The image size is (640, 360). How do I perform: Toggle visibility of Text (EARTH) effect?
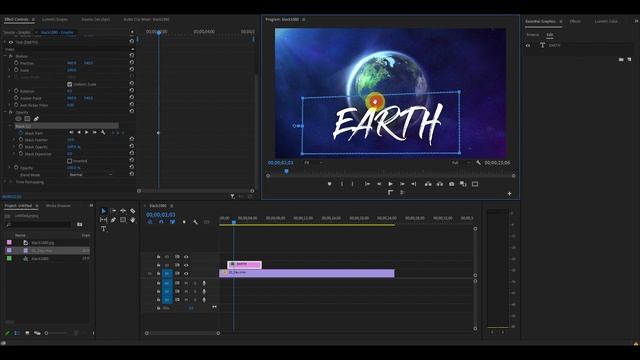(x=11, y=42)
